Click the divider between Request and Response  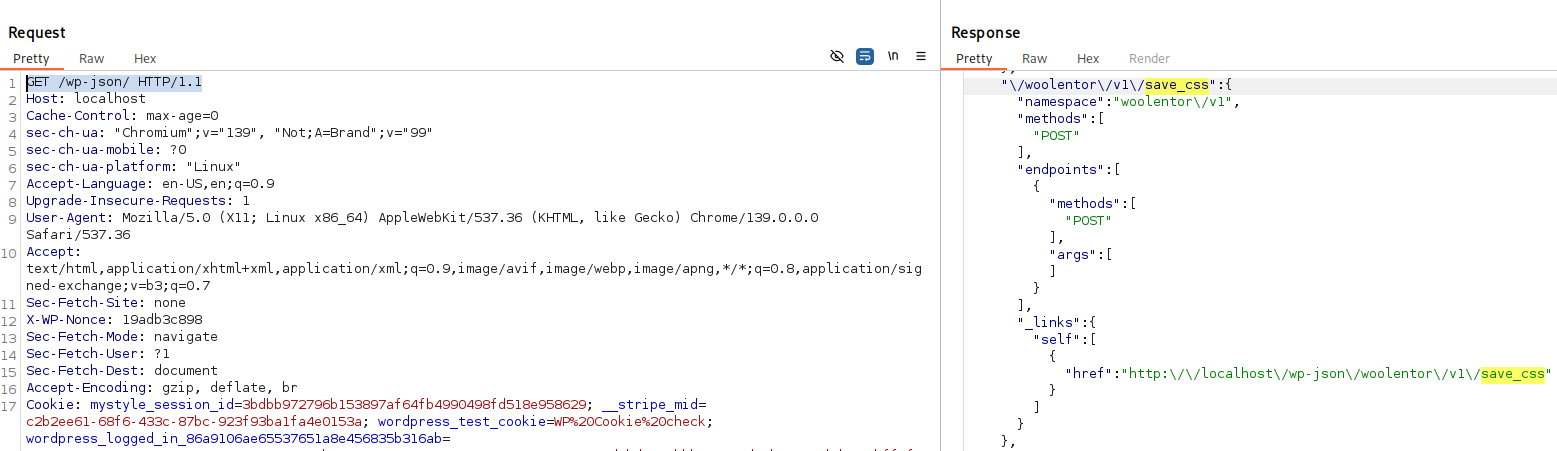click(940, 225)
